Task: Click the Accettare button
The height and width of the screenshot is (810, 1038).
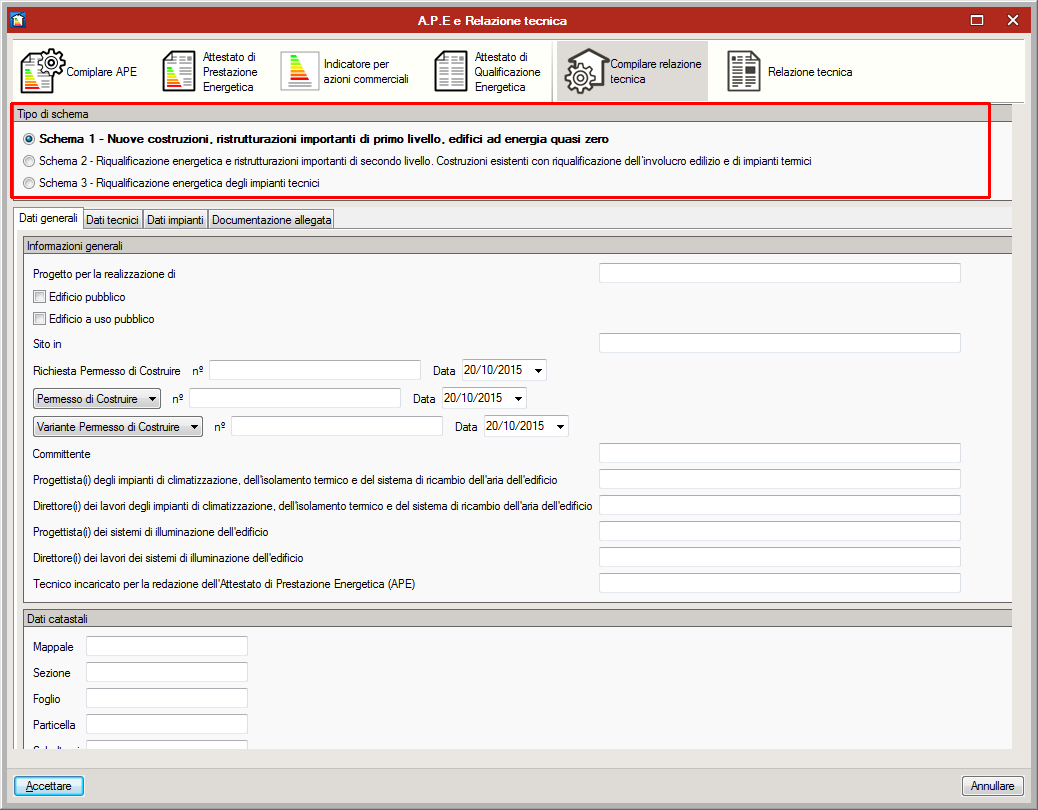Action: 49,786
